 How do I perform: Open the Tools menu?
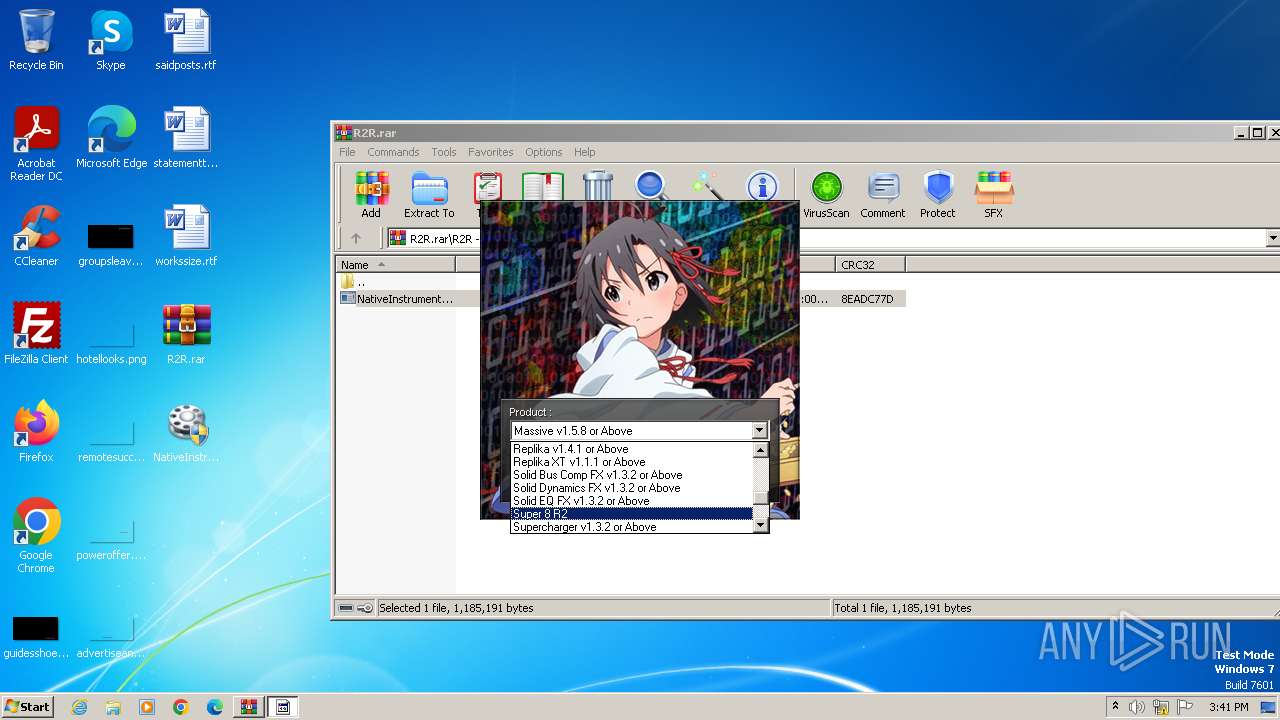coord(444,152)
